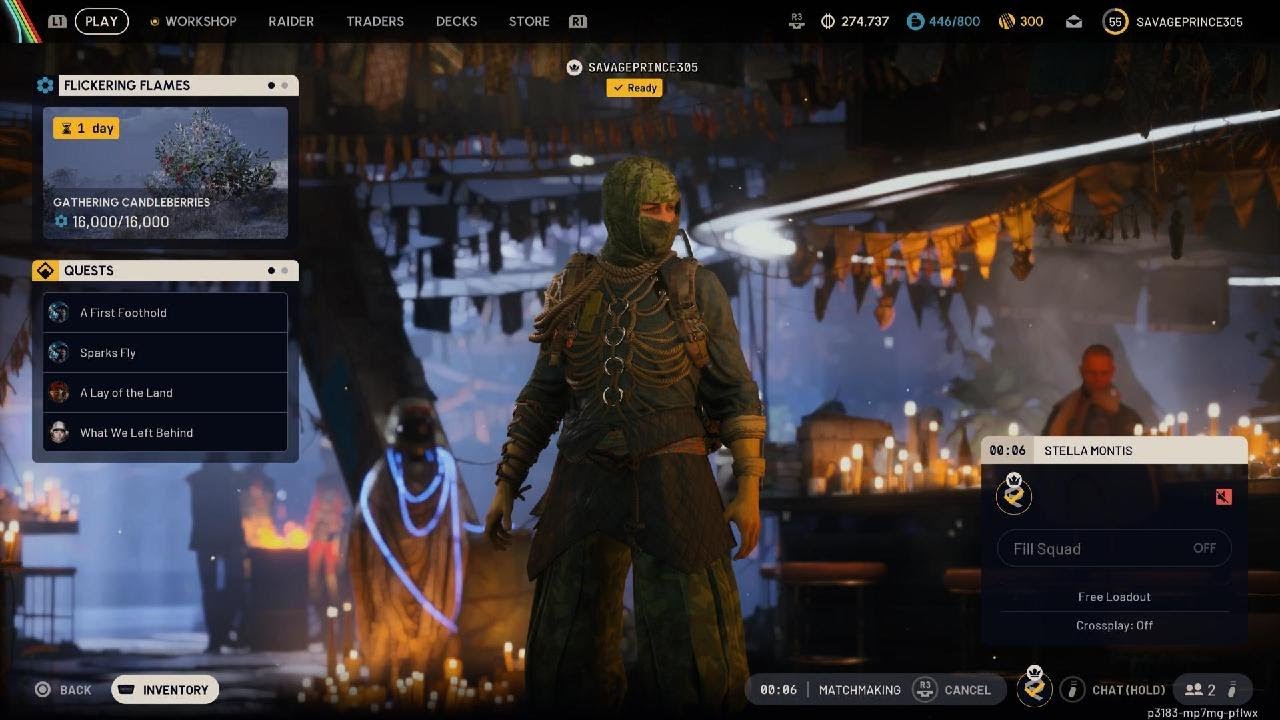The image size is (1280, 720).
Task: Click the icon beside Sparks Fly
Action: pyautogui.click(x=59, y=353)
